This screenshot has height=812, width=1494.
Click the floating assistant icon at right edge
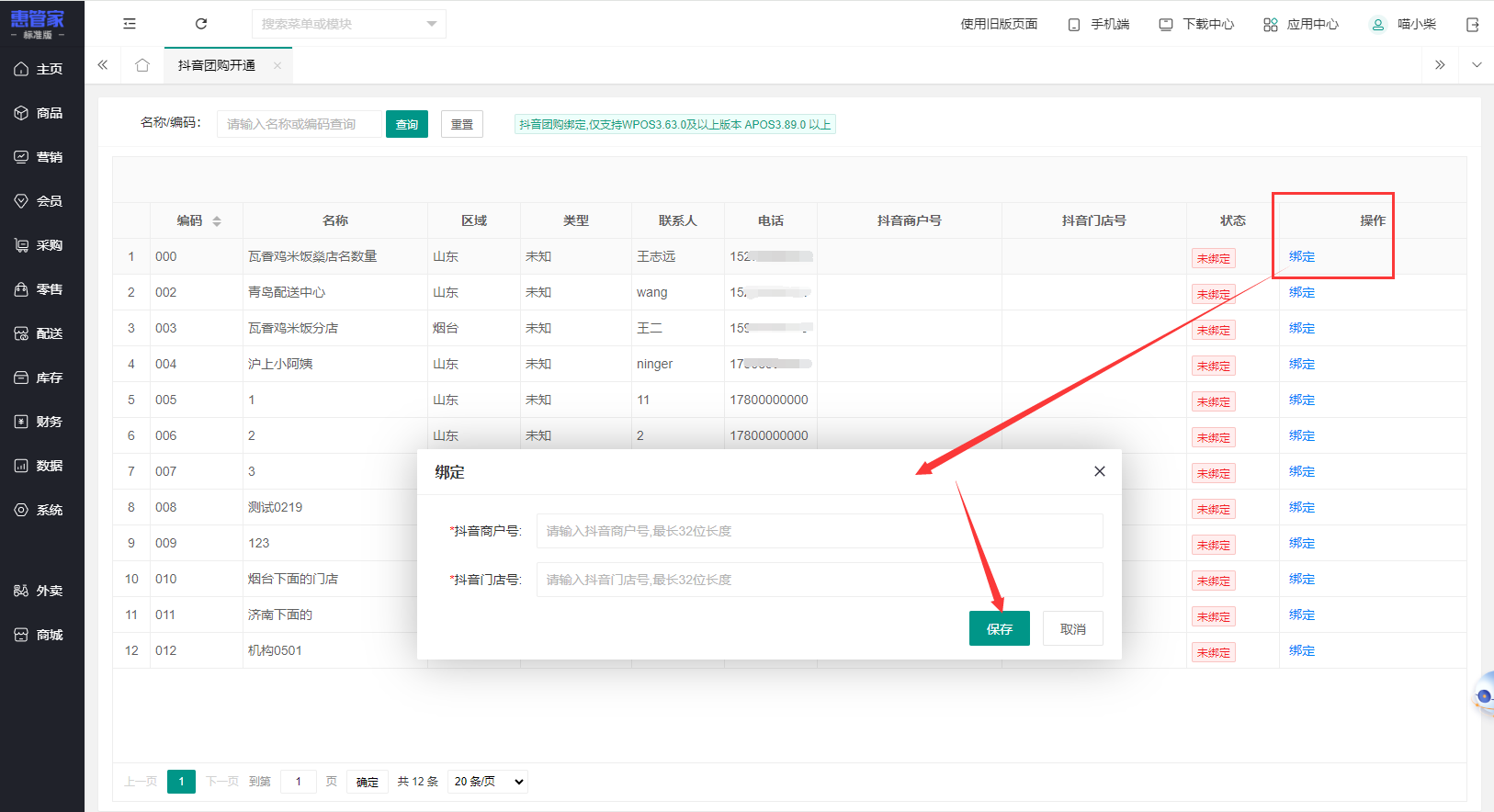pyautogui.click(x=1484, y=695)
